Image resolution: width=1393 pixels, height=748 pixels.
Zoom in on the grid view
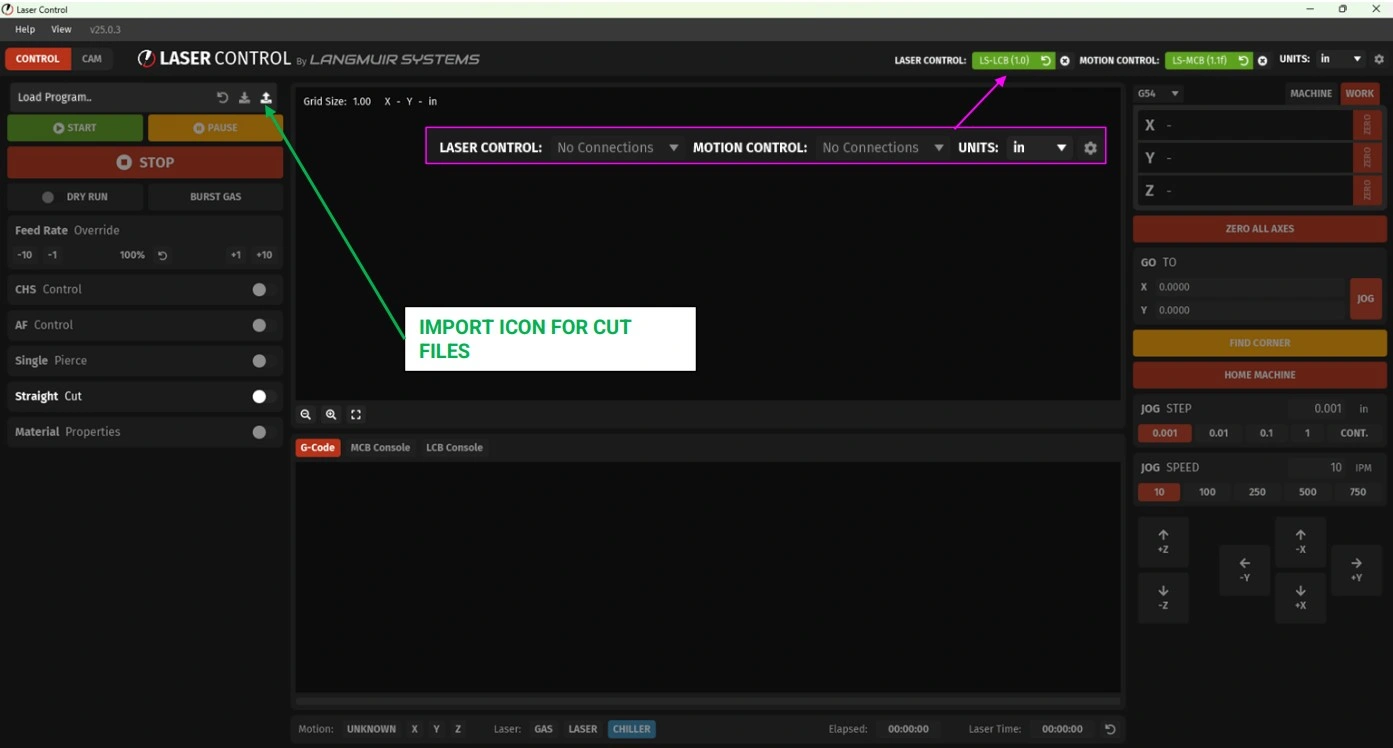click(x=331, y=415)
